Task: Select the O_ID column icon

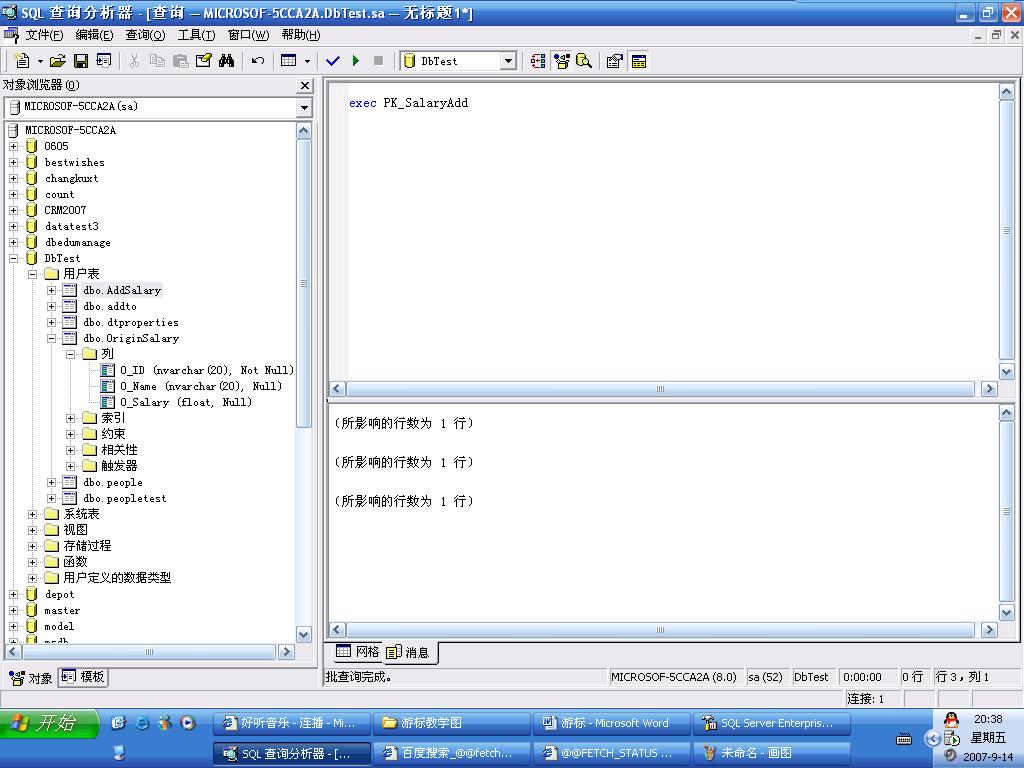Action: coord(108,370)
